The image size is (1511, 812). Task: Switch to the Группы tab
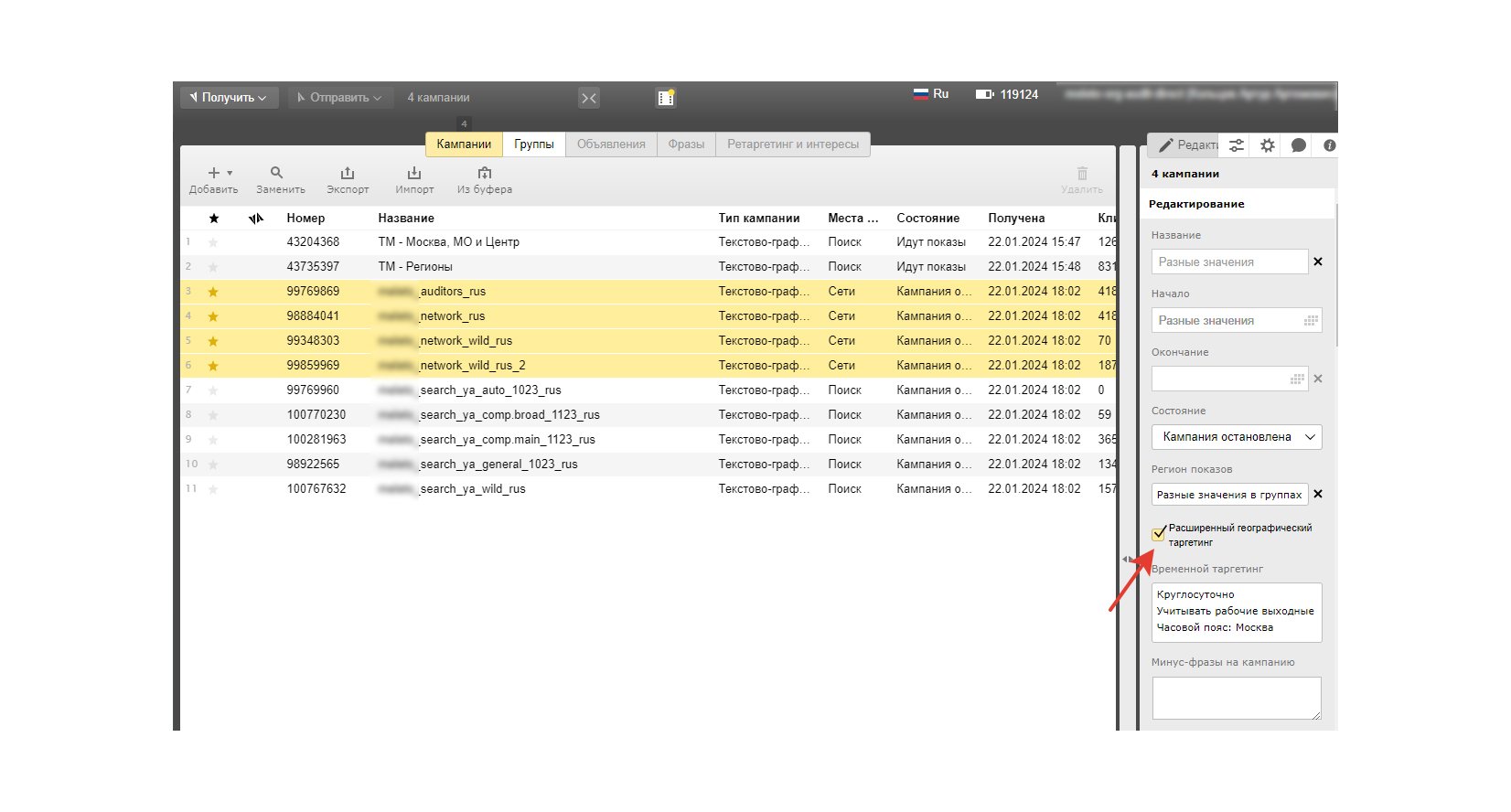point(533,144)
